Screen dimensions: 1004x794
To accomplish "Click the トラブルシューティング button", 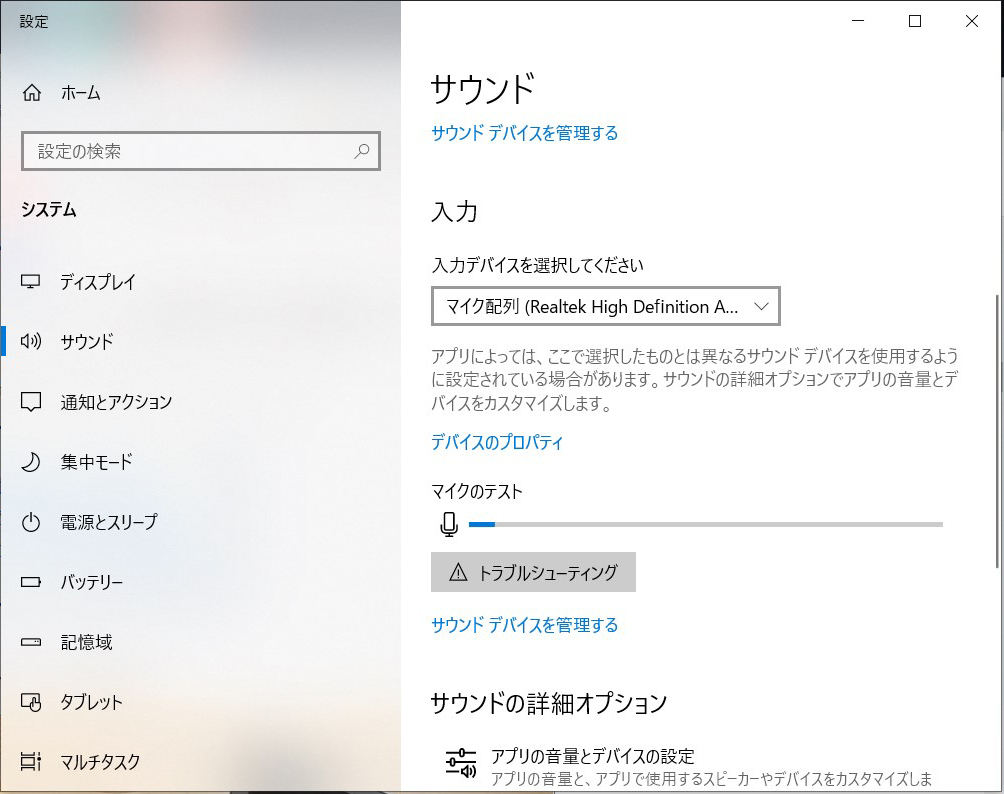I will point(533,573).
